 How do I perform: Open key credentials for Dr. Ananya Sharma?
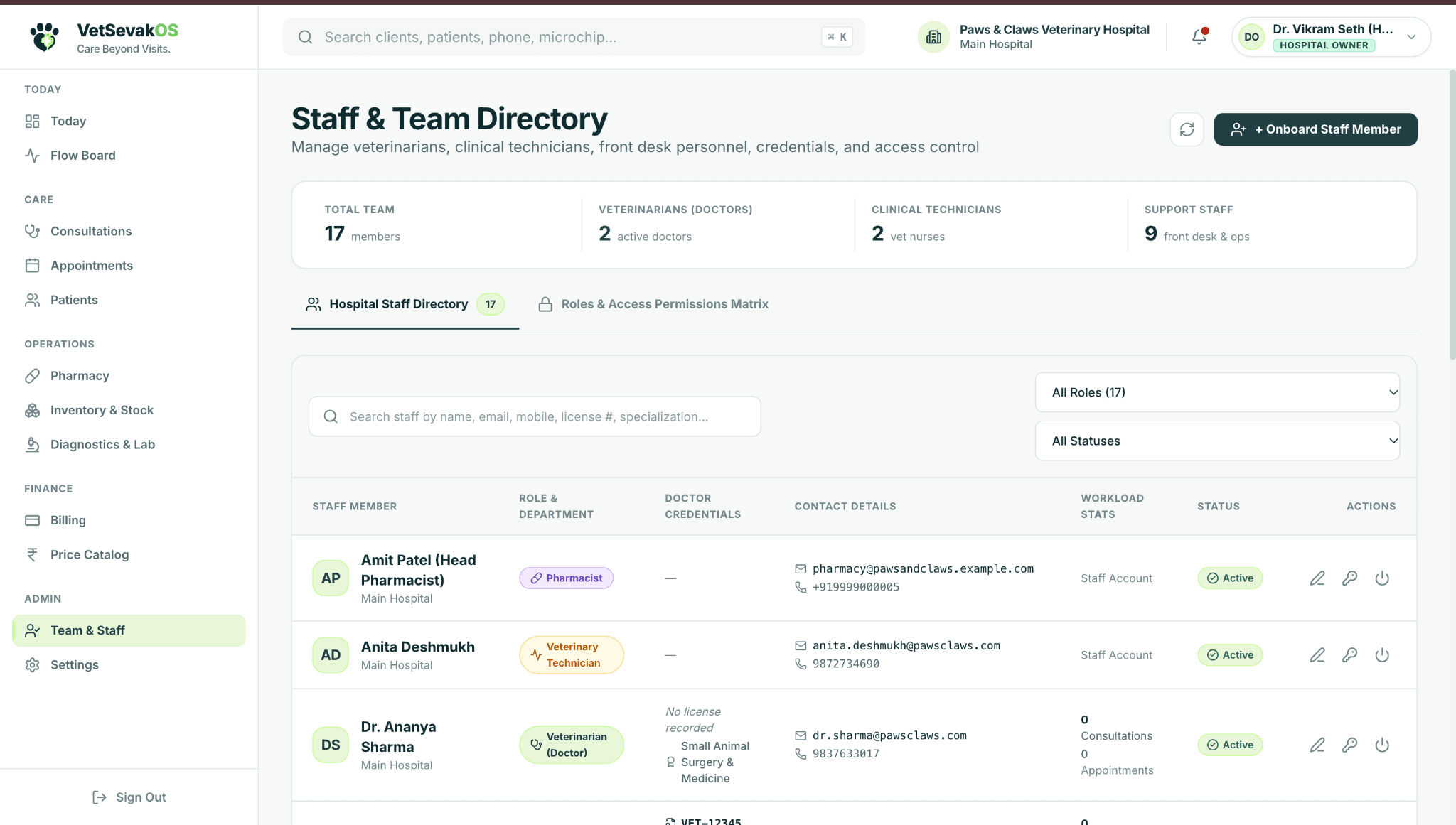pos(1349,745)
